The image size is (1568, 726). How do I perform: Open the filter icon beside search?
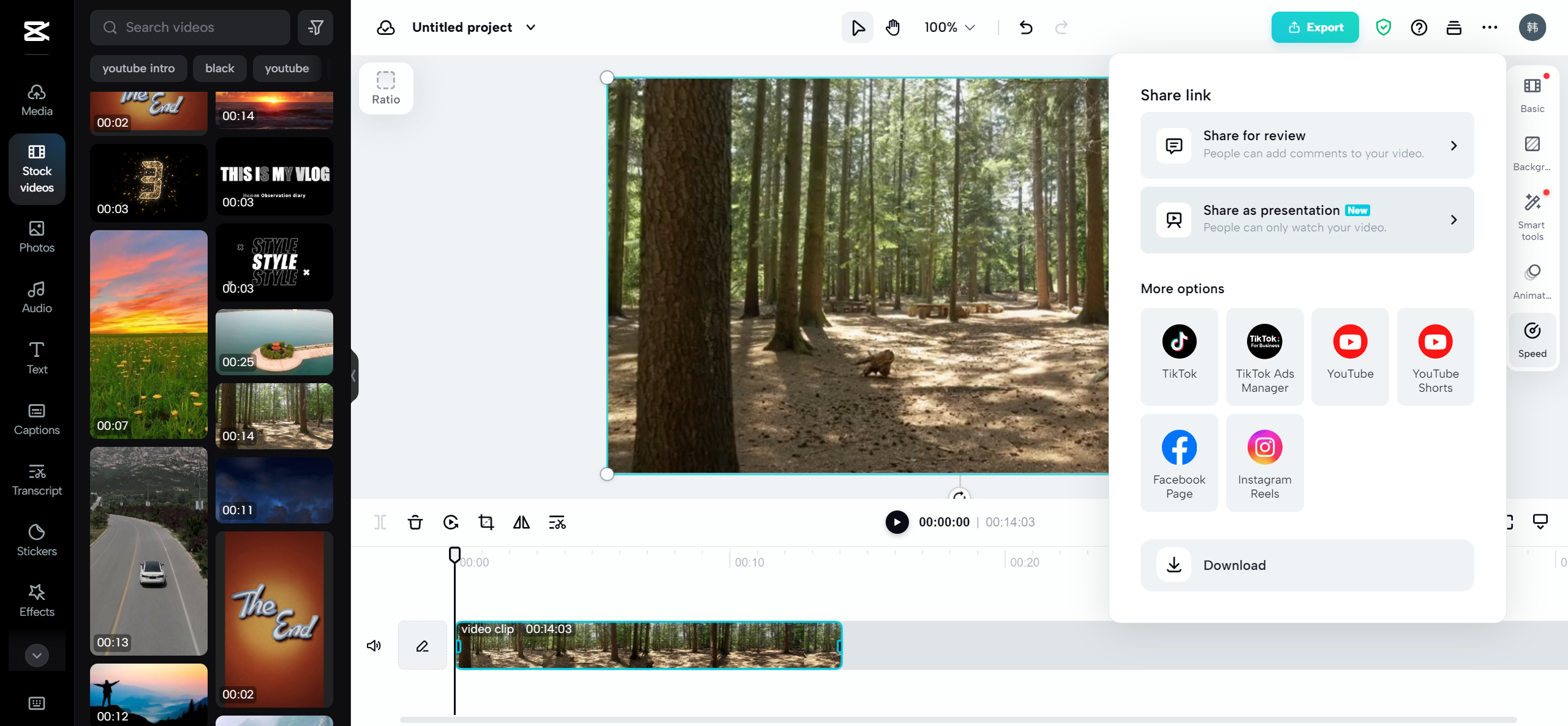click(315, 28)
